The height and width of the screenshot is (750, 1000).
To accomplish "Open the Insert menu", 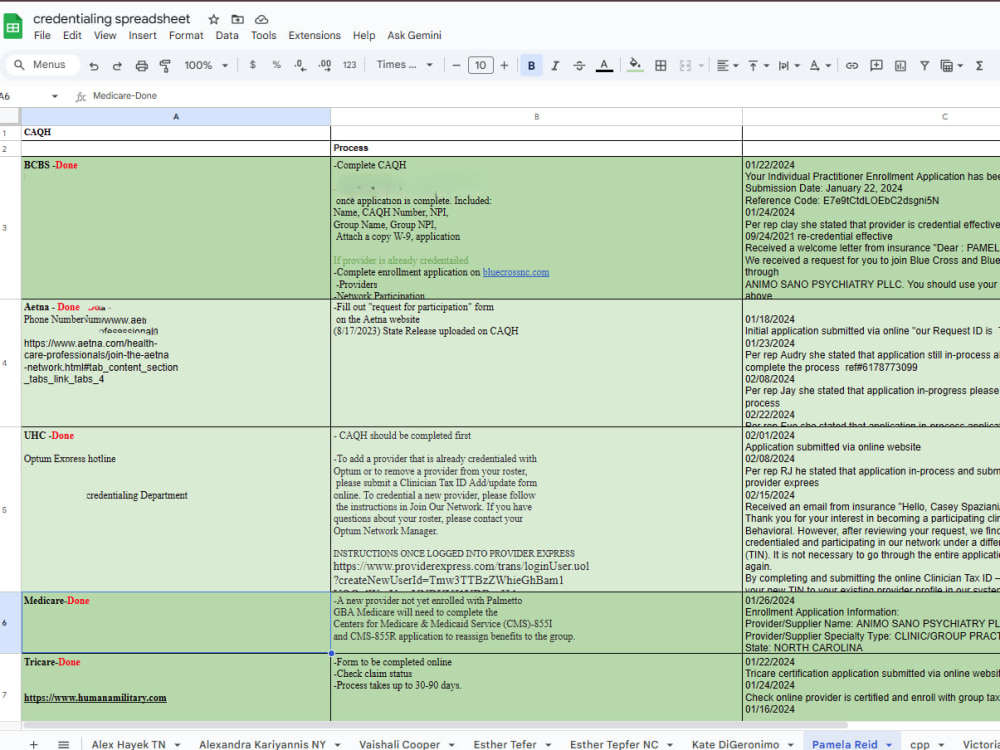I will click(x=142, y=36).
